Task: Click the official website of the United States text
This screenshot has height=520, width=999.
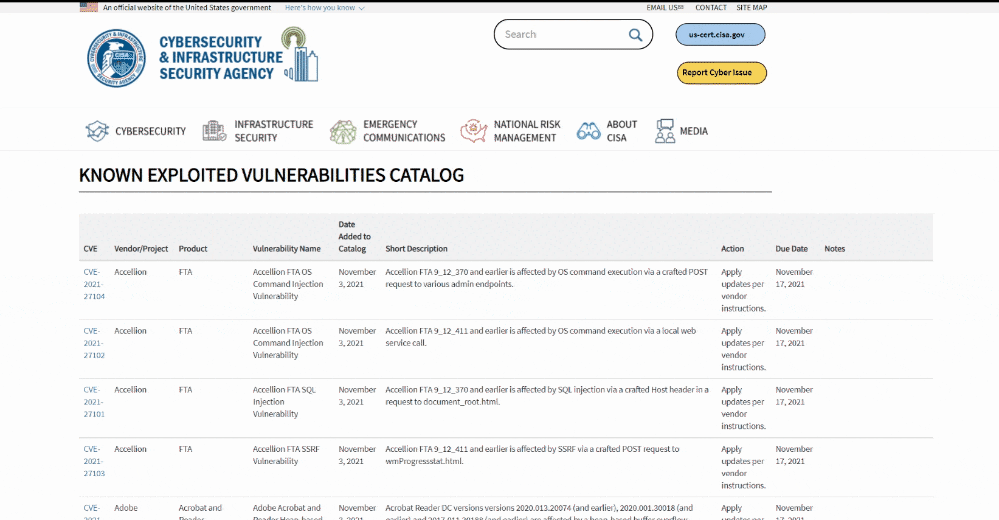Action: tap(187, 8)
